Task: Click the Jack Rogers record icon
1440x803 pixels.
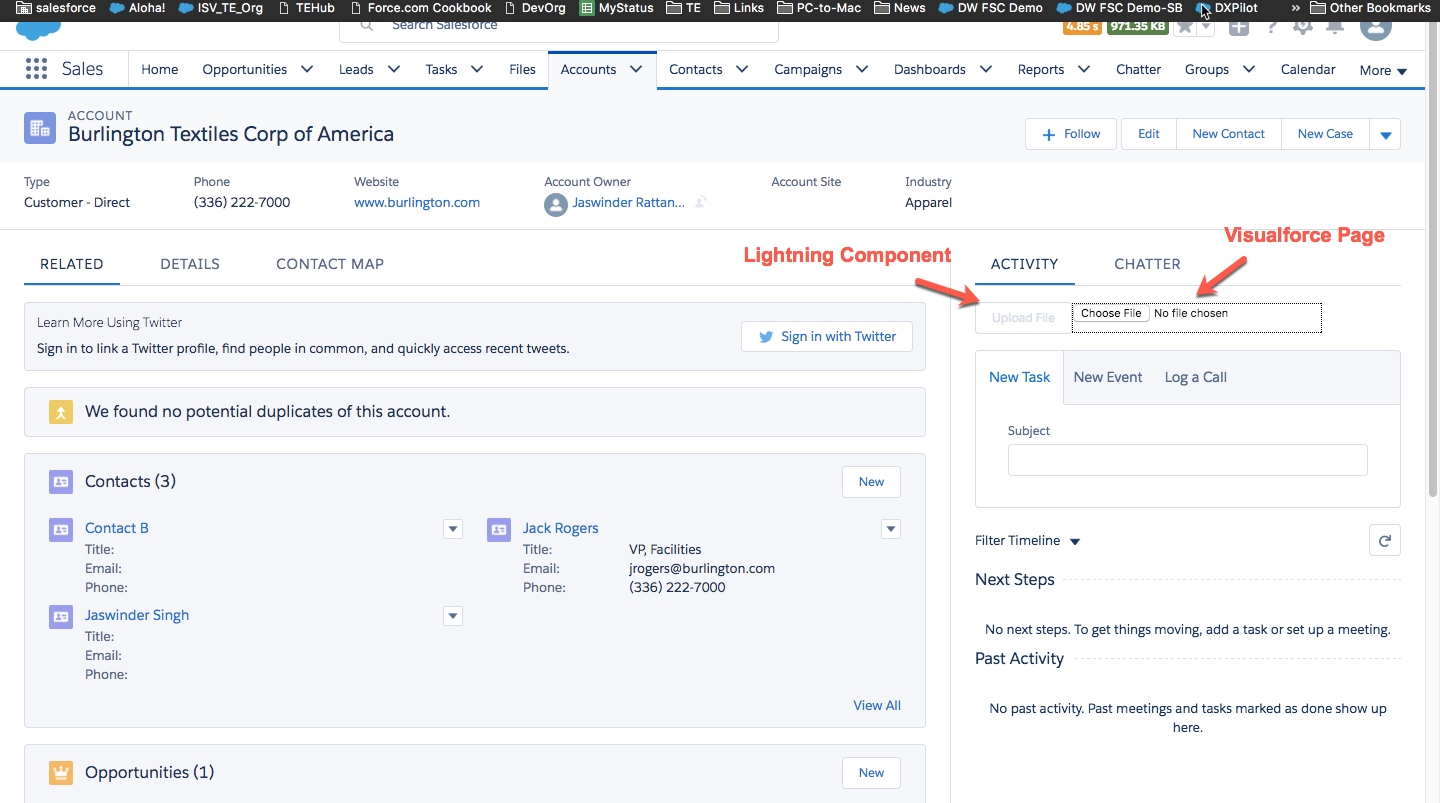Action: pos(499,530)
